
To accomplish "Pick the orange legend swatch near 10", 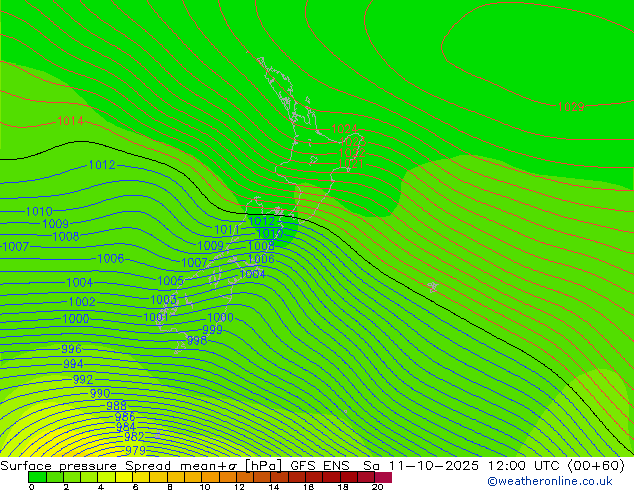I will pos(211,477).
